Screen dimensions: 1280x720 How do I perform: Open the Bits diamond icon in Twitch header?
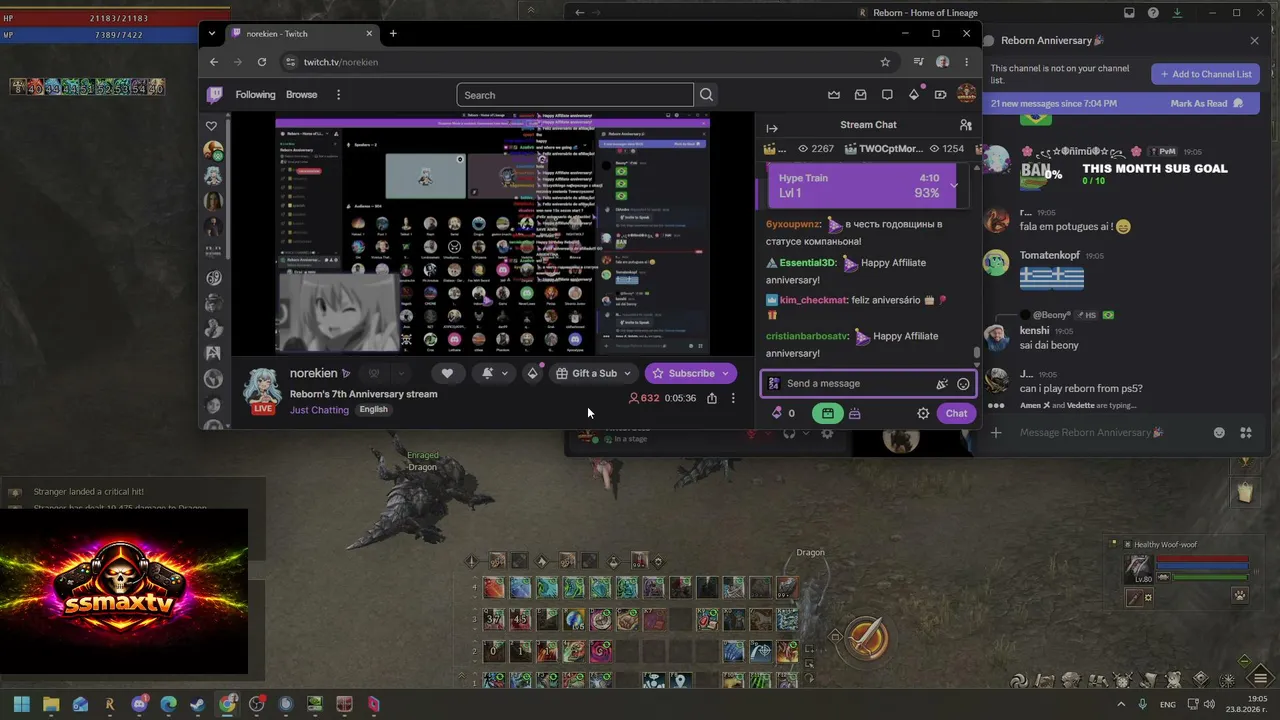click(913, 95)
